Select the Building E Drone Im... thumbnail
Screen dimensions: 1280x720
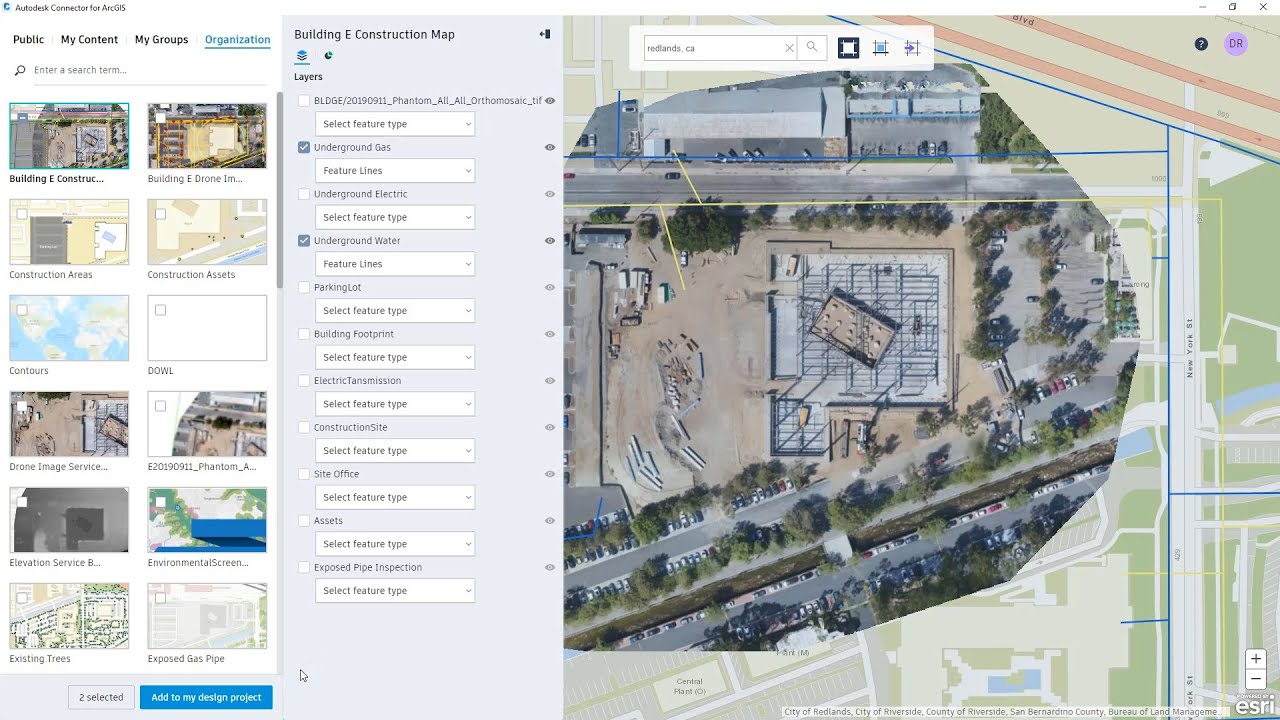(x=207, y=136)
